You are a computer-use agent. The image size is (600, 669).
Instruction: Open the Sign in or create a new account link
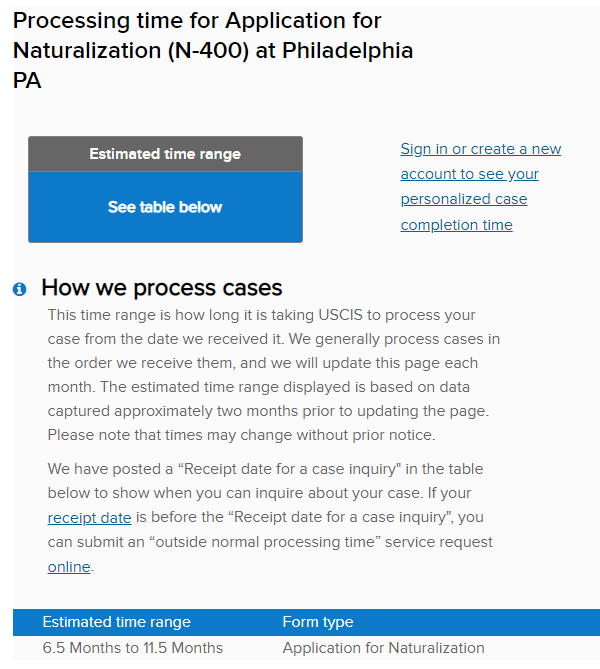[481, 186]
